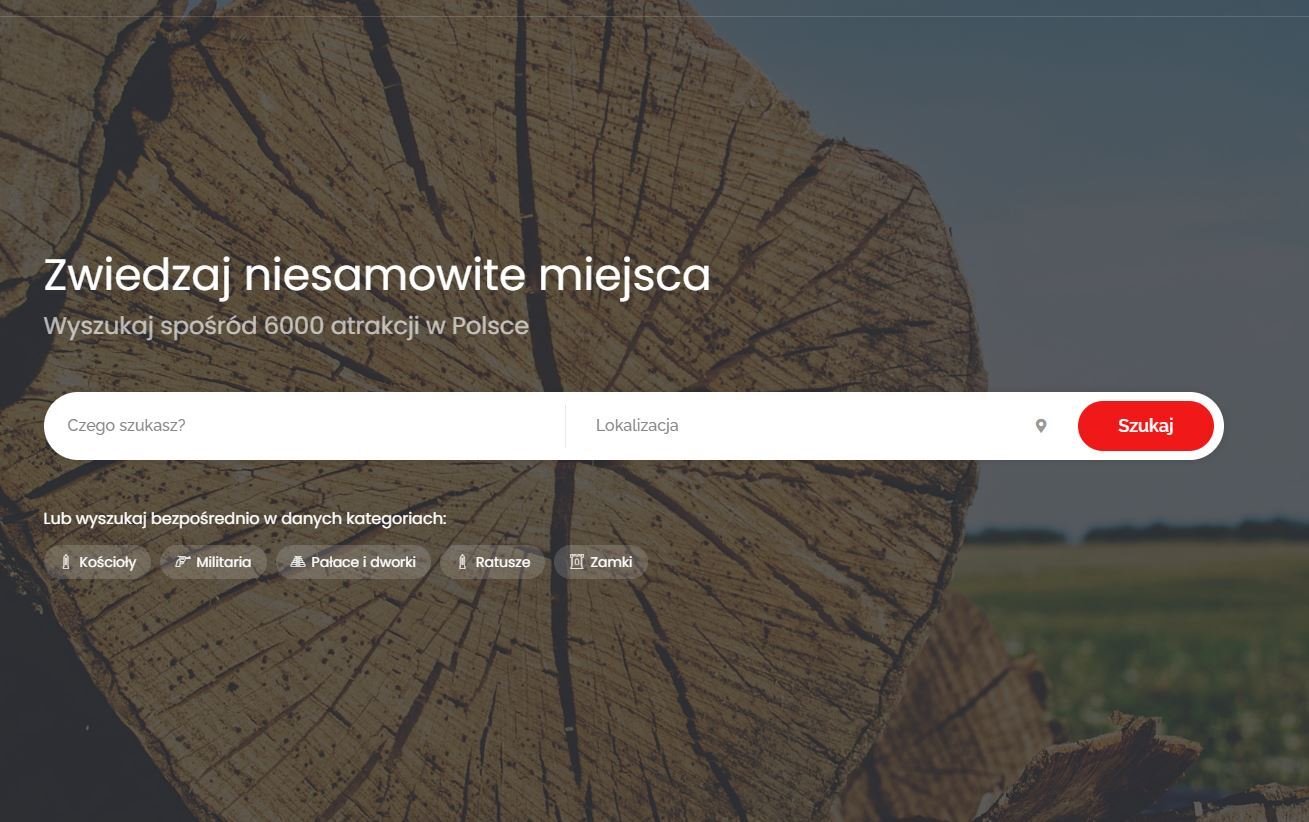Select the Kościoły category label
This screenshot has width=1309, height=822.
pos(107,562)
